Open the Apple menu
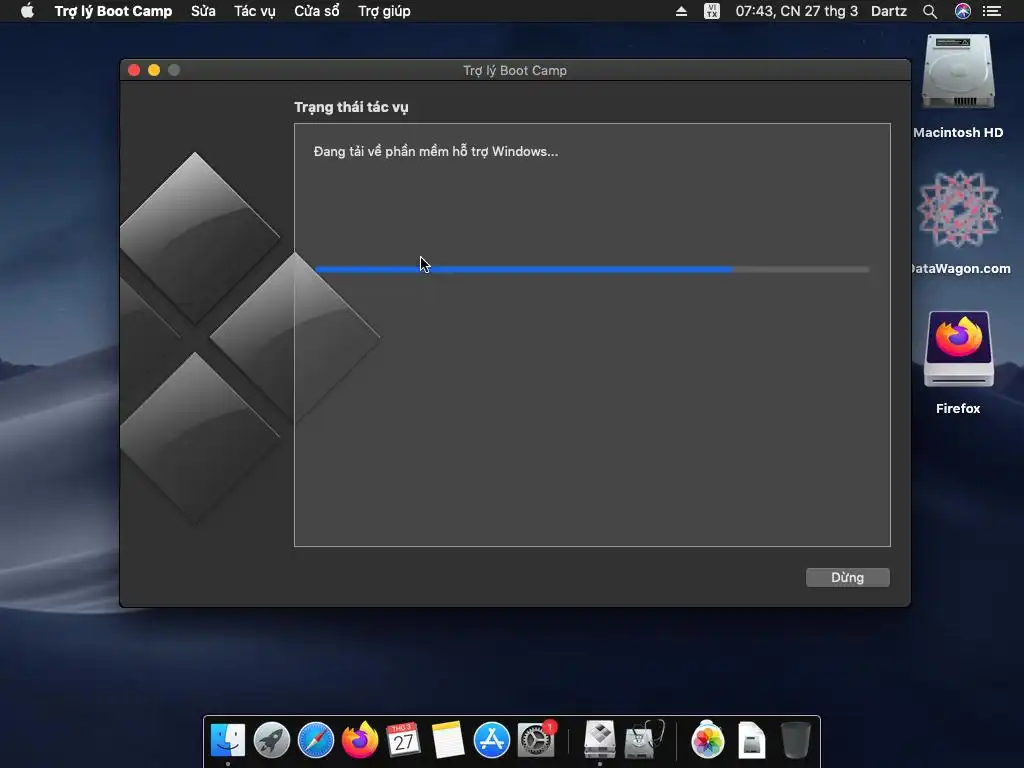The image size is (1024, 768). (27, 11)
